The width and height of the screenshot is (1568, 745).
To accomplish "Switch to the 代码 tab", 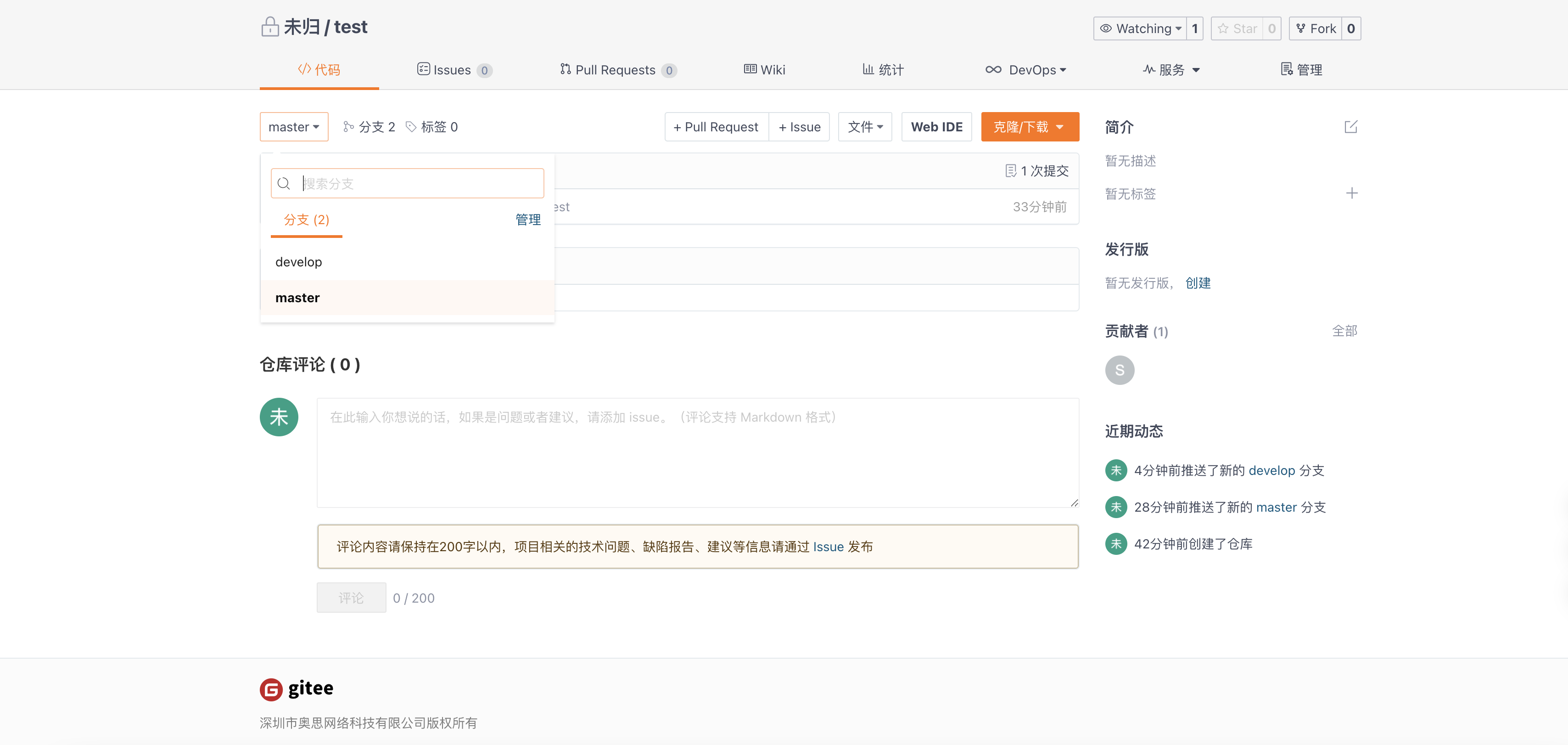I will click(x=319, y=70).
